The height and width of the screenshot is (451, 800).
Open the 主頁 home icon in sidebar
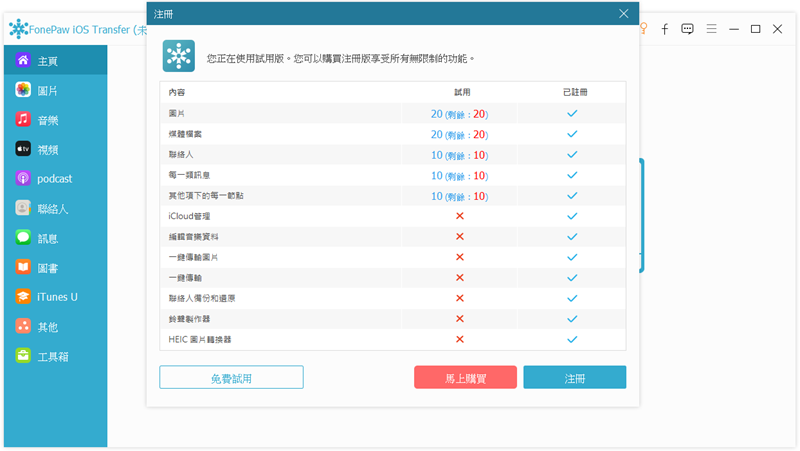coord(23,60)
